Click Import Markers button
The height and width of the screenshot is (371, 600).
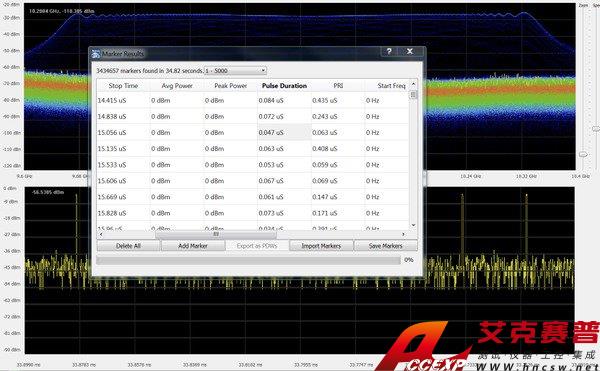pyautogui.click(x=321, y=246)
